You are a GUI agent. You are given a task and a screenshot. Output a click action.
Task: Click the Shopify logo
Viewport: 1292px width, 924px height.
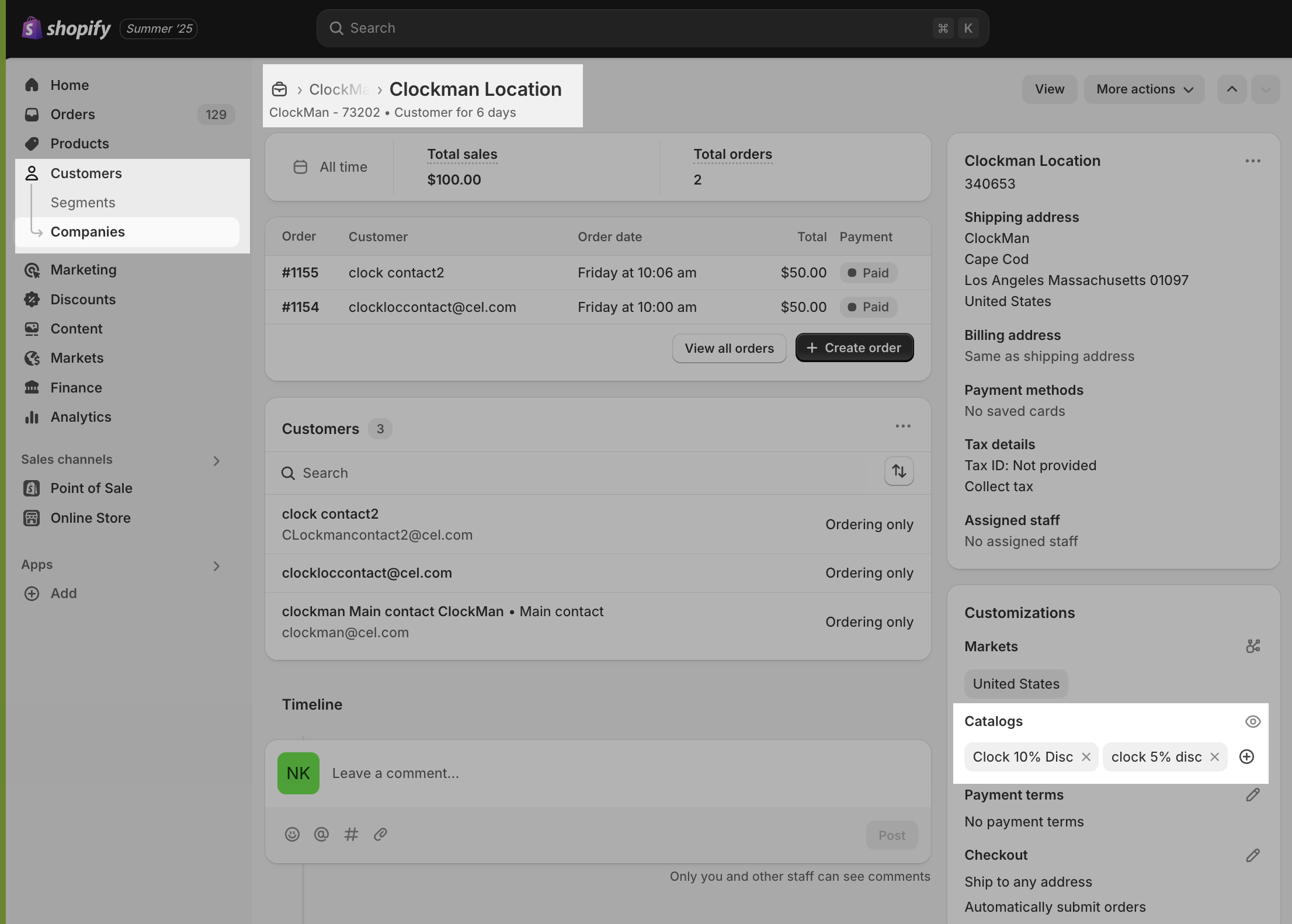tap(66, 28)
